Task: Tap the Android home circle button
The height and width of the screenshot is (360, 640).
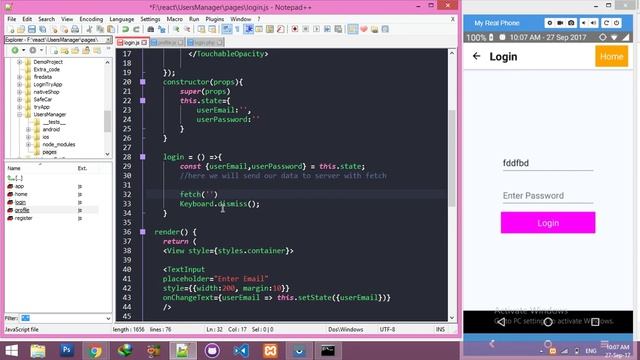Action: coord(548,322)
